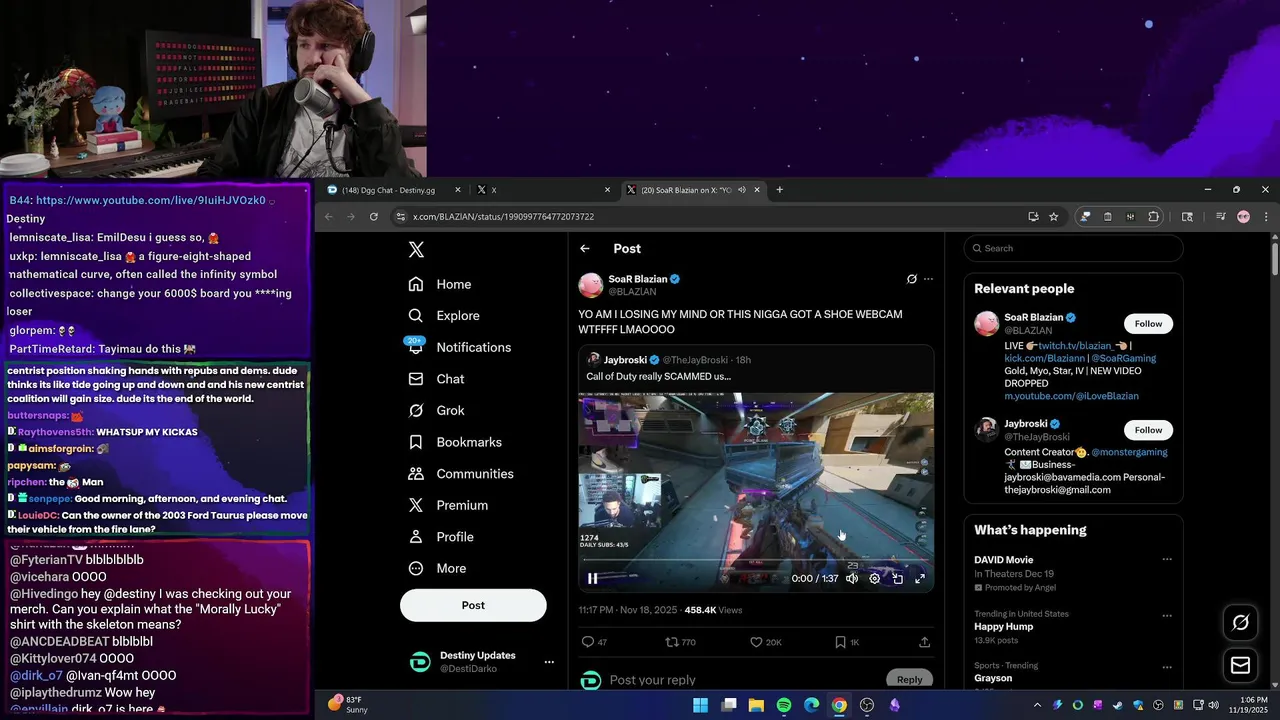Mute the SoaR Blazian tab audio icon

point(742,190)
